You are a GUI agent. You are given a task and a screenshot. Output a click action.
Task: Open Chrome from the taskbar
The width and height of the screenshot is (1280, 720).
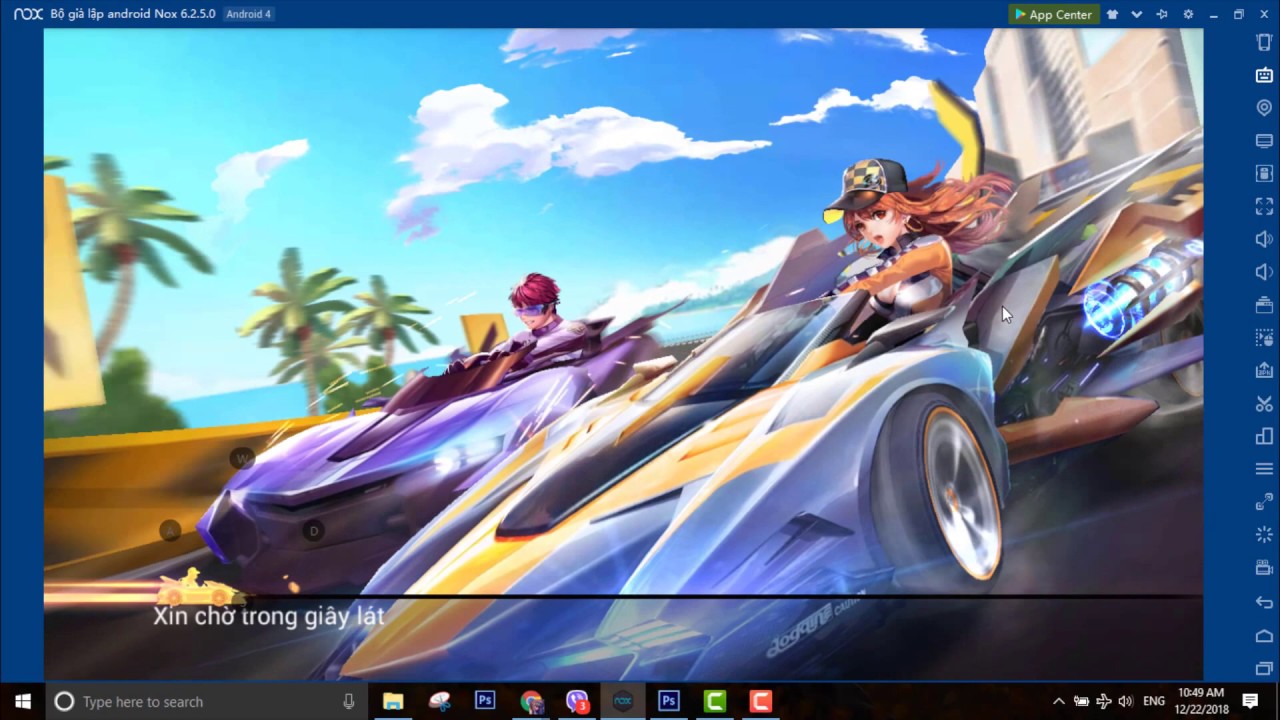click(531, 701)
